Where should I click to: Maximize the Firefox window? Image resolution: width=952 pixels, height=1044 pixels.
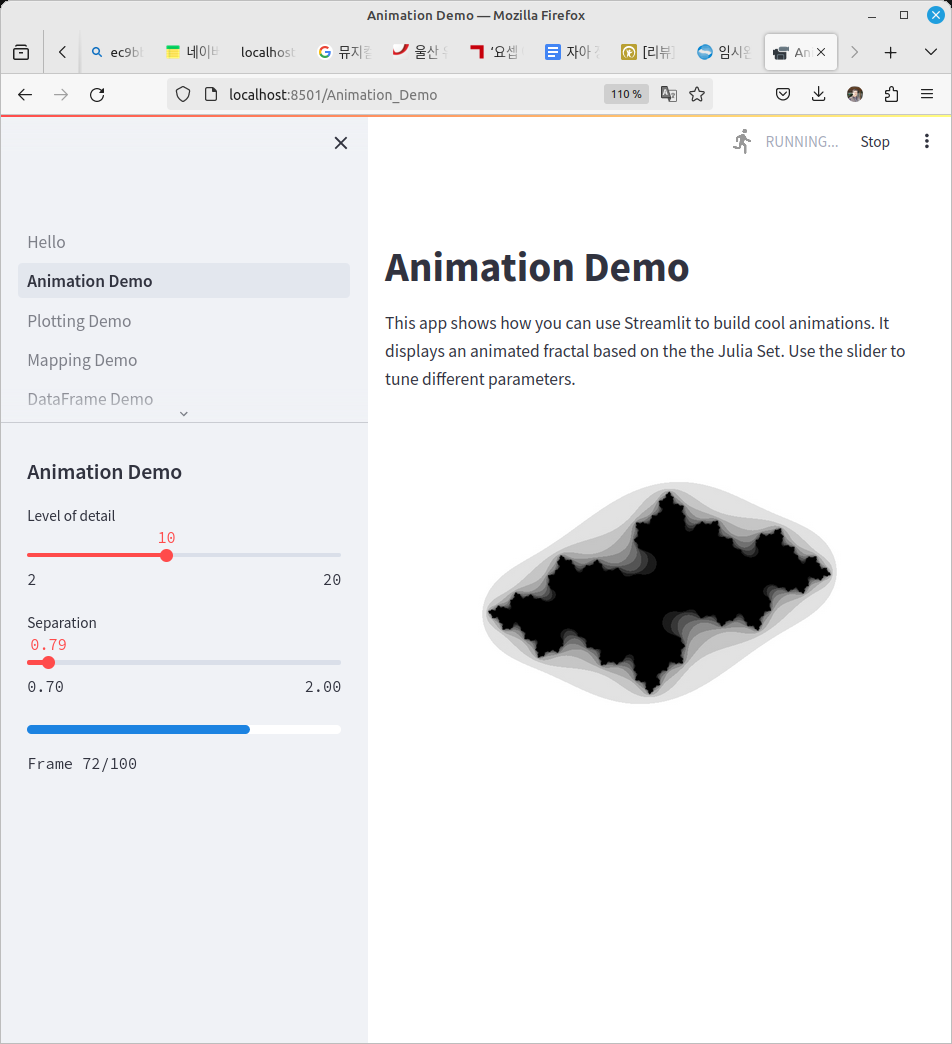(904, 15)
